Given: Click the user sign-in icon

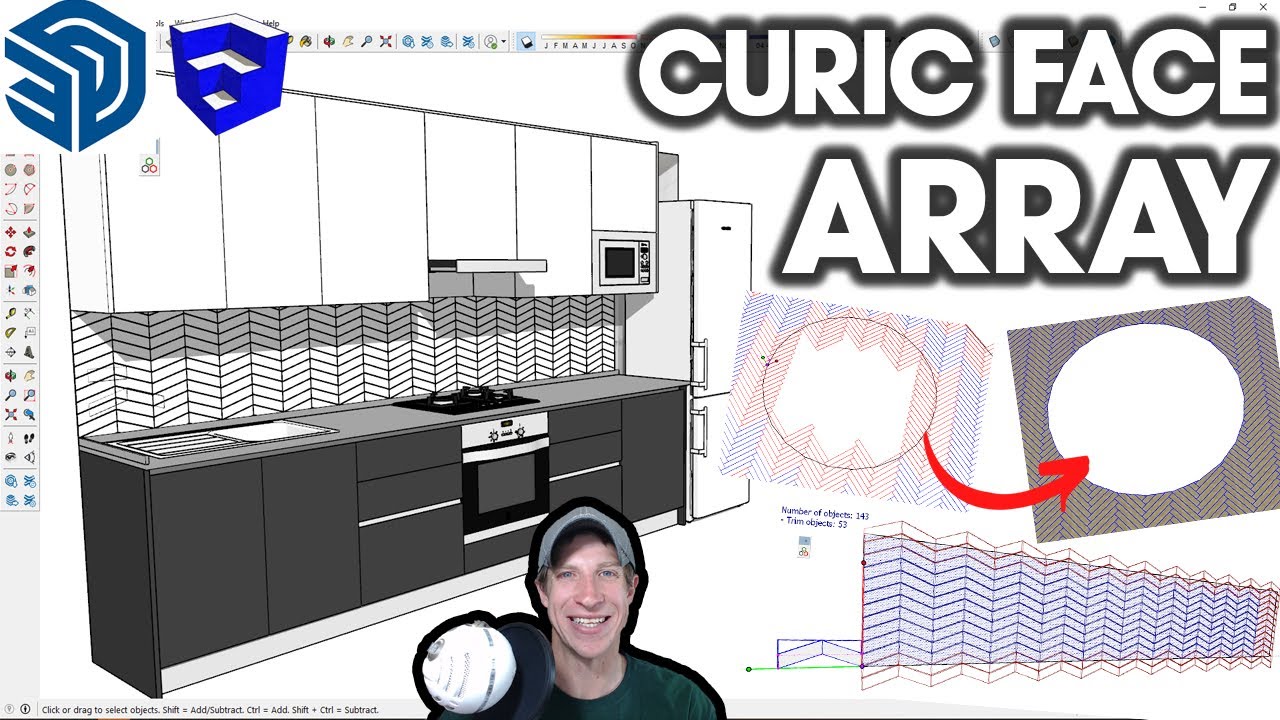Looking at the screenshot, I should 490,41.
